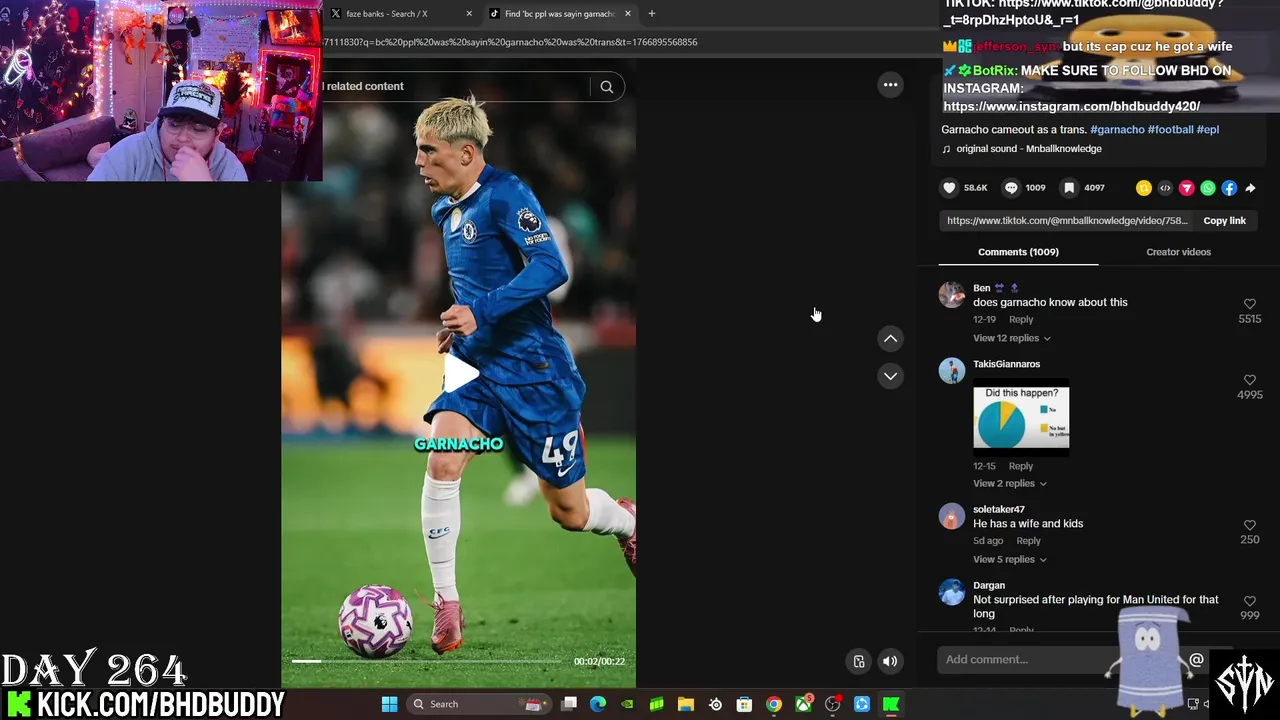The width and height of the screenshot is (1280, 720).
Task: Save video with the bookmark icon
Action: [x=1069, y=188]
